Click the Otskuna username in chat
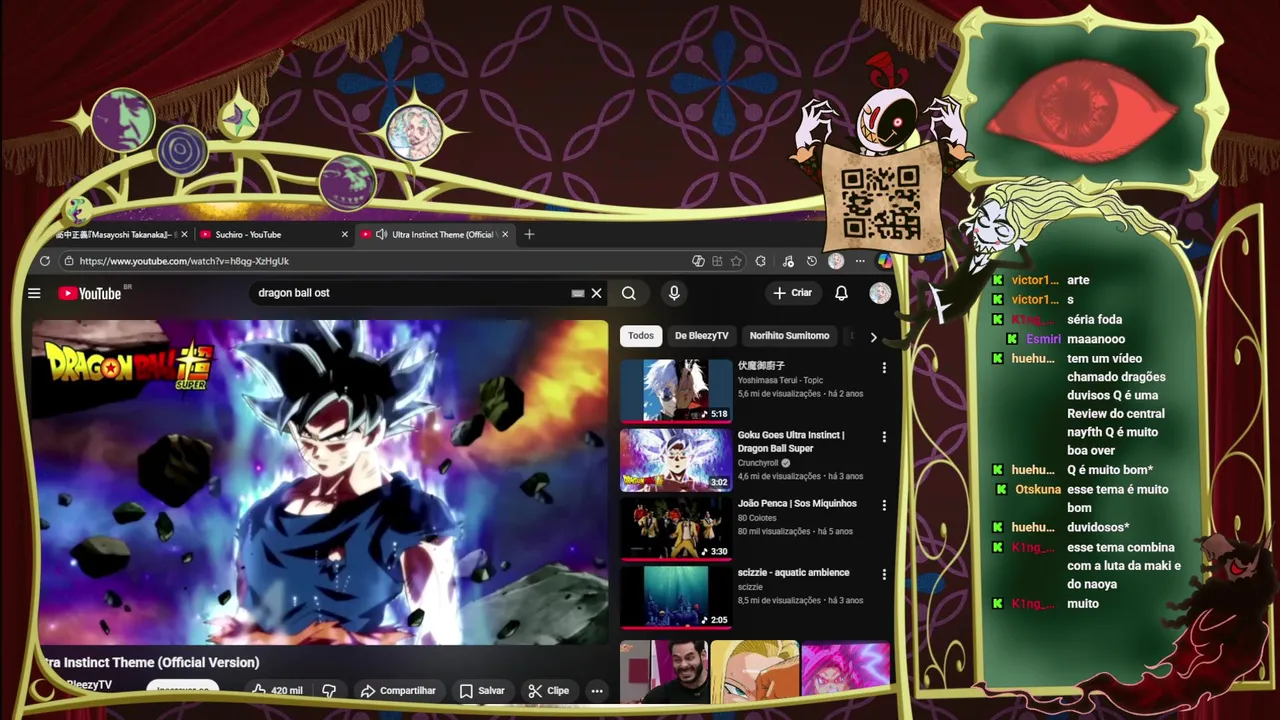 coord(1038,489)
